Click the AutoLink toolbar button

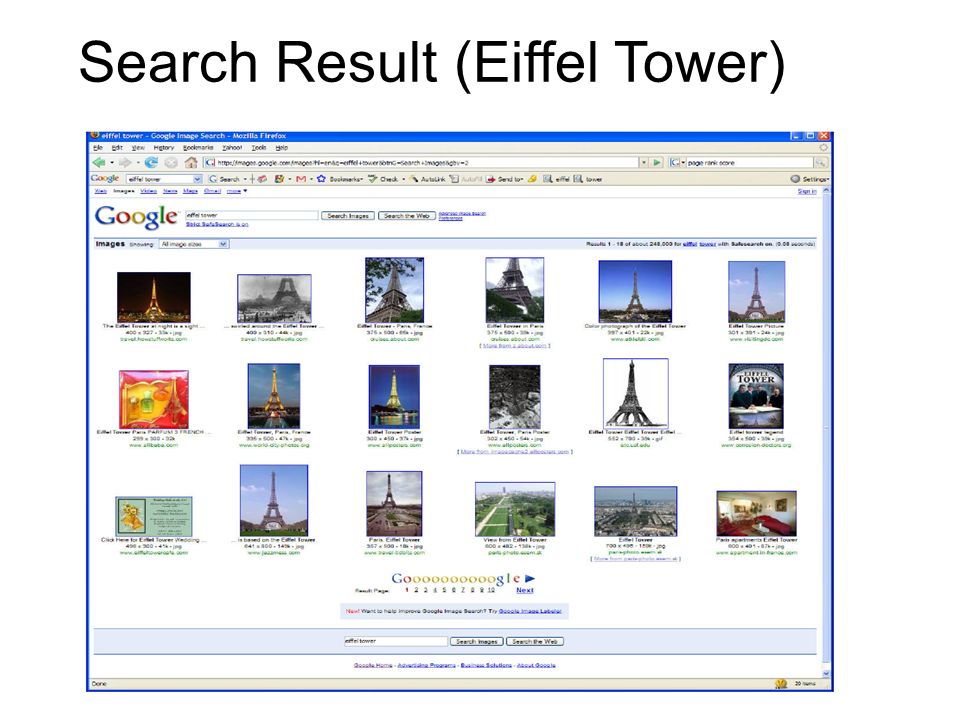coord(427,179)
